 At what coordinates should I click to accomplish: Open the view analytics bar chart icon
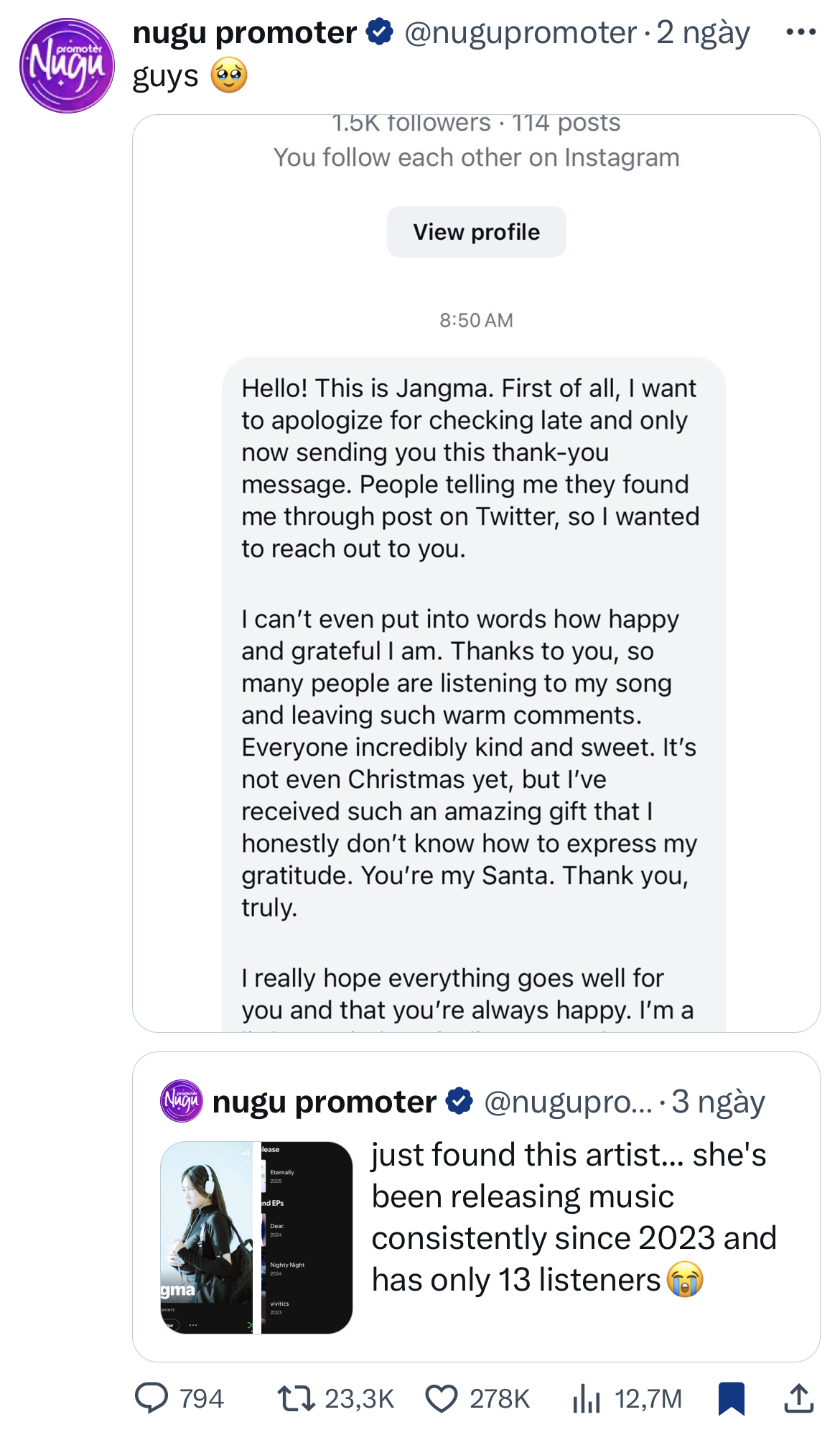587,1398
